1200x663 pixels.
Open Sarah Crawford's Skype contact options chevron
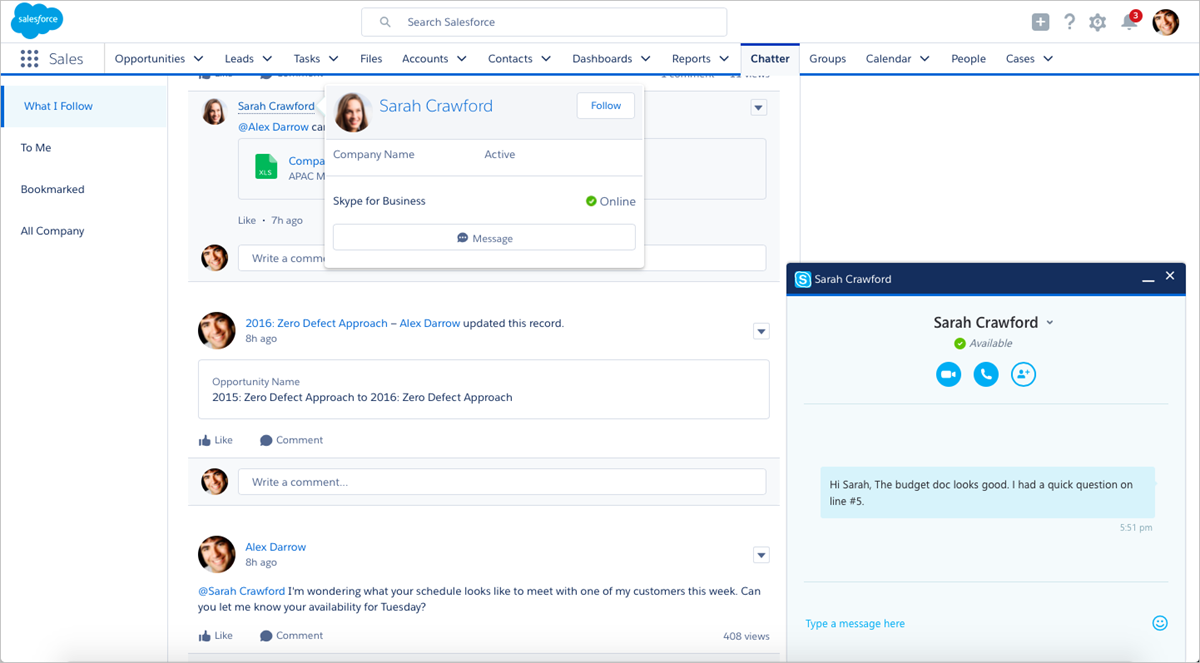tap(1049, 323)
